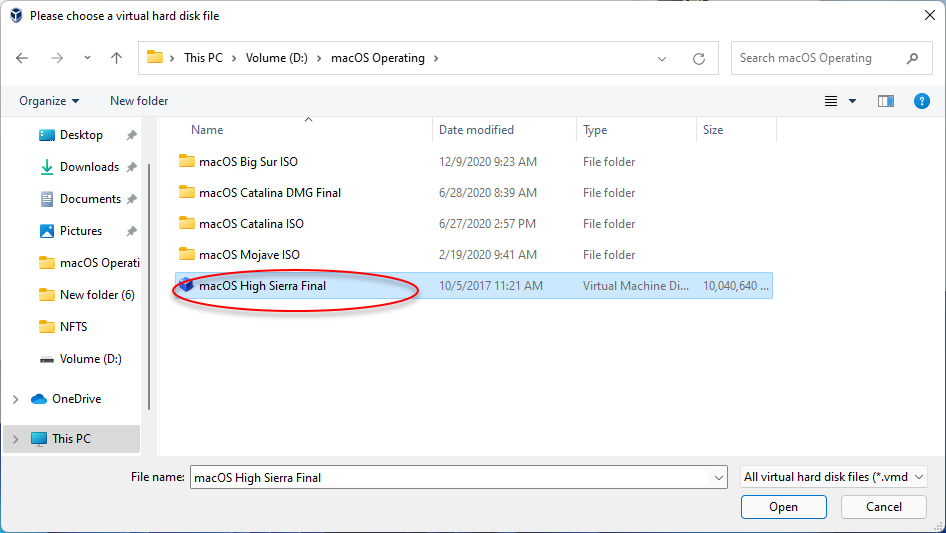
Task: Expand the OneDrive tree node
Action: pos(16,400)
